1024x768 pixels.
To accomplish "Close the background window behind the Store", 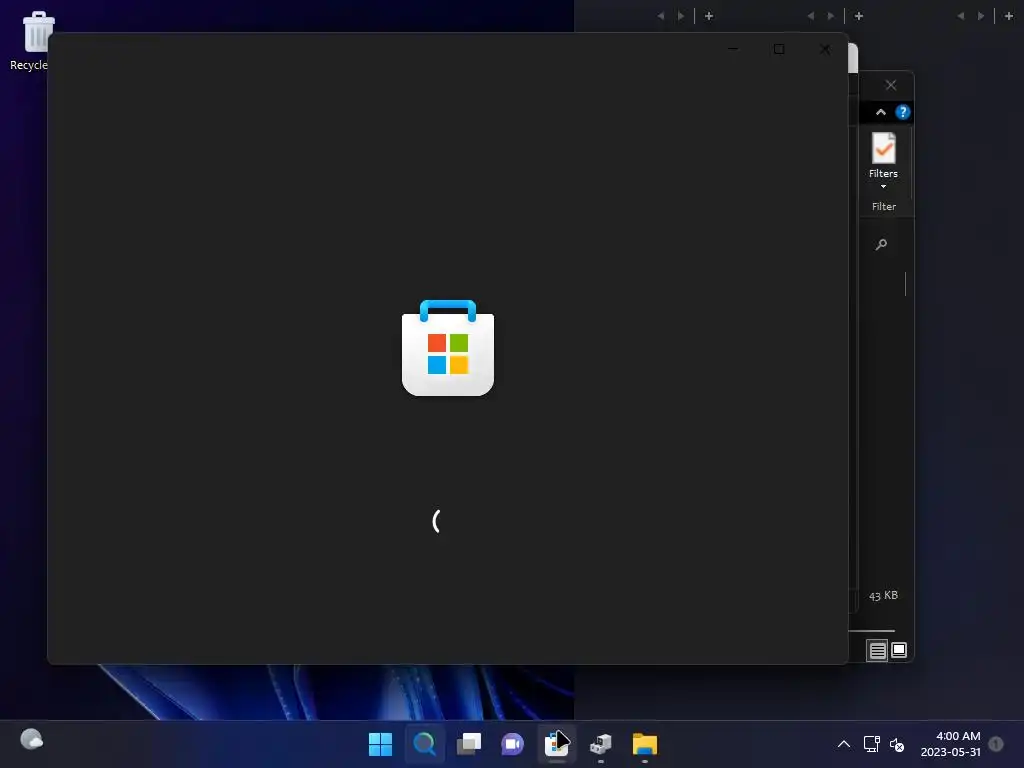I will pos(891,86).
